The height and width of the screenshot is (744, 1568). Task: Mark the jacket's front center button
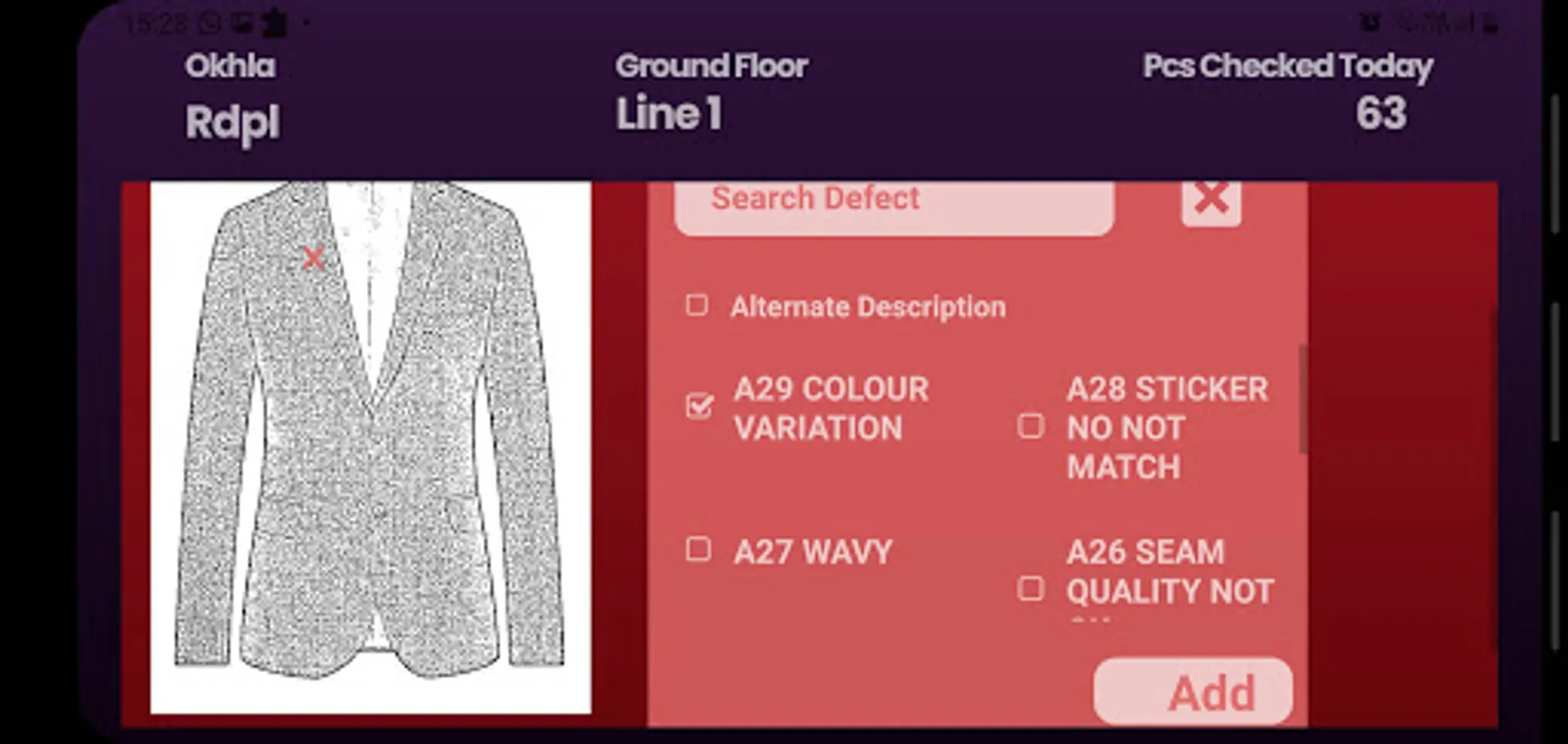click(381, 511)
